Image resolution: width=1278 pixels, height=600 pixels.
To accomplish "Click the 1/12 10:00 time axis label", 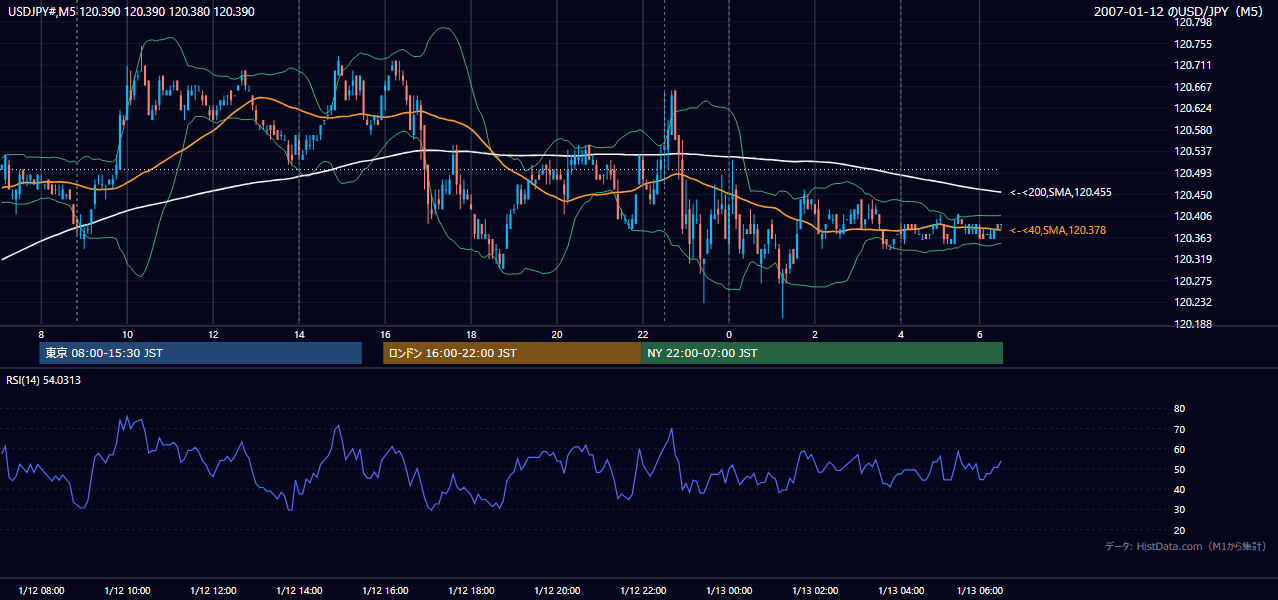I will (x=127, y=591).
